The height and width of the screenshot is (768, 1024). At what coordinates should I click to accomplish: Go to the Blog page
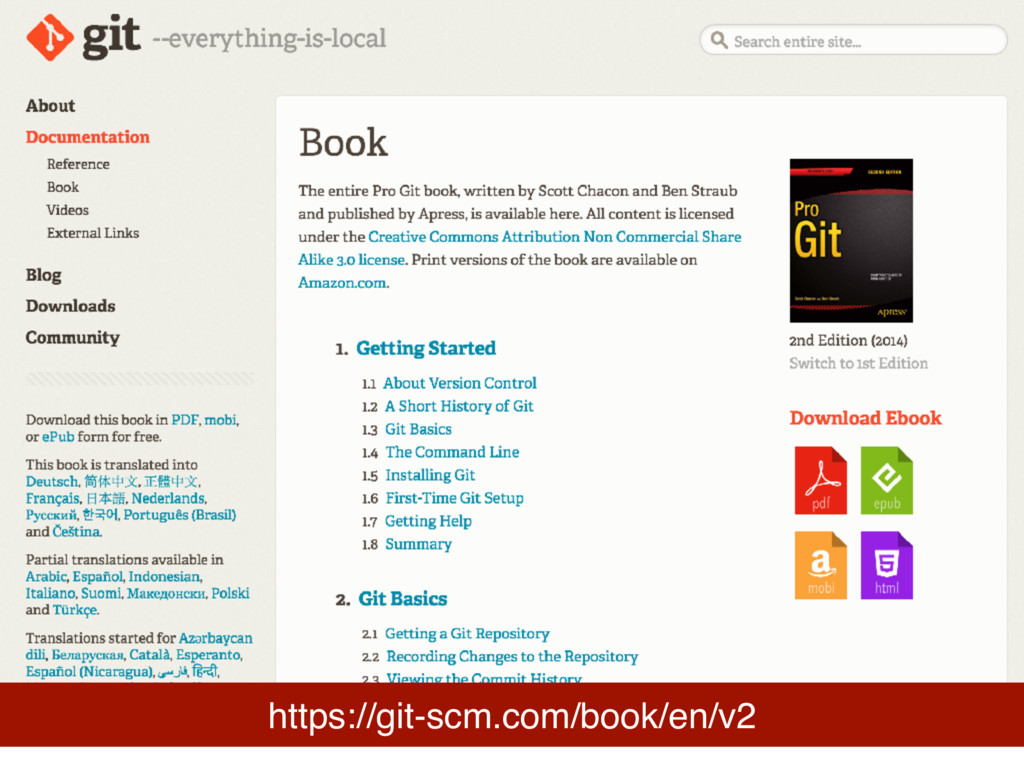pos(43,275)
